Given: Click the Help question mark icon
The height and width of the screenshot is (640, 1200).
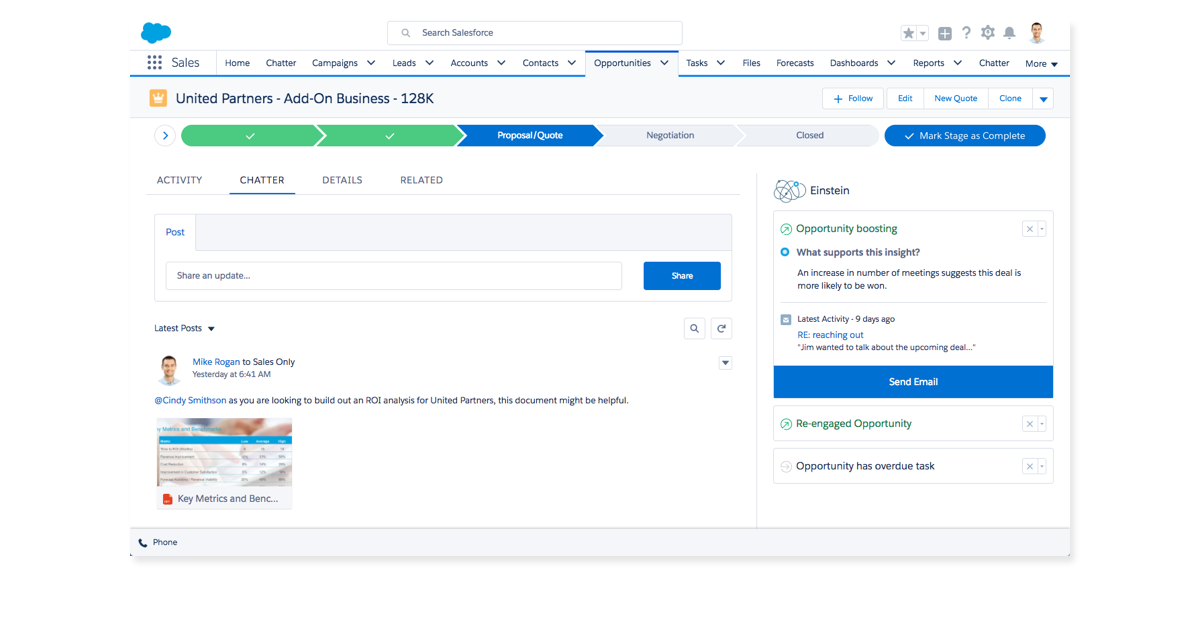Looking at the screenshot, I should coord(966,33).
